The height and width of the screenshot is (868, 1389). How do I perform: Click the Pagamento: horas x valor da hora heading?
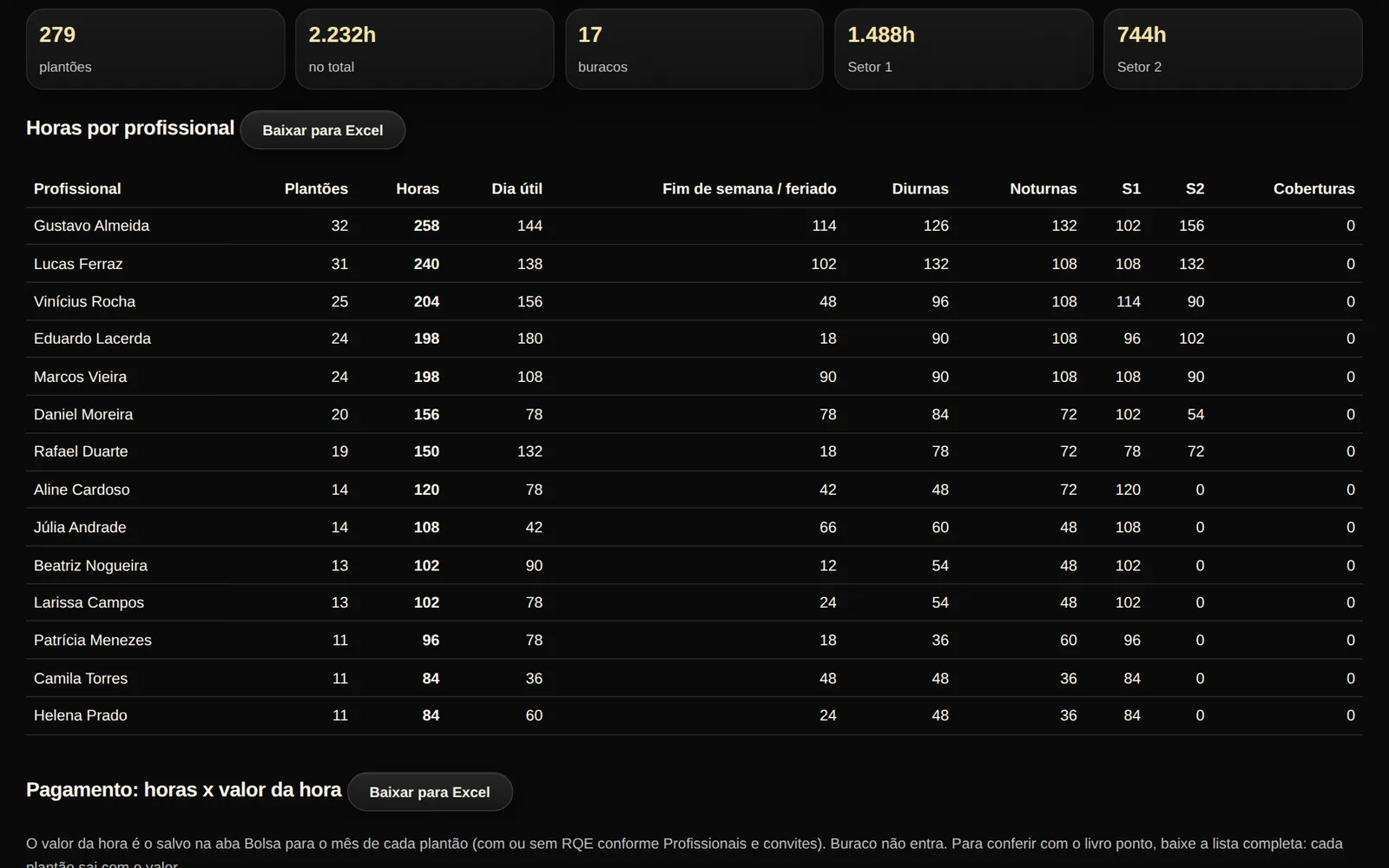(184, 790)
